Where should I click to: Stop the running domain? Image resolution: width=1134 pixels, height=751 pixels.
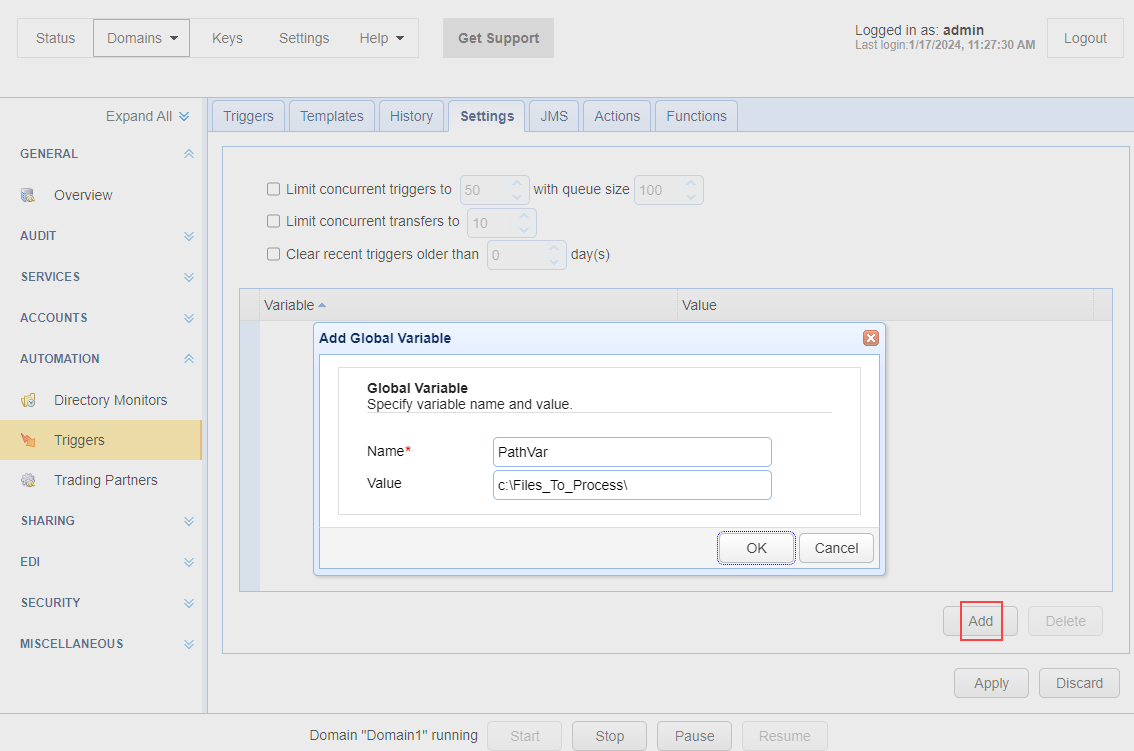(609, 736)
